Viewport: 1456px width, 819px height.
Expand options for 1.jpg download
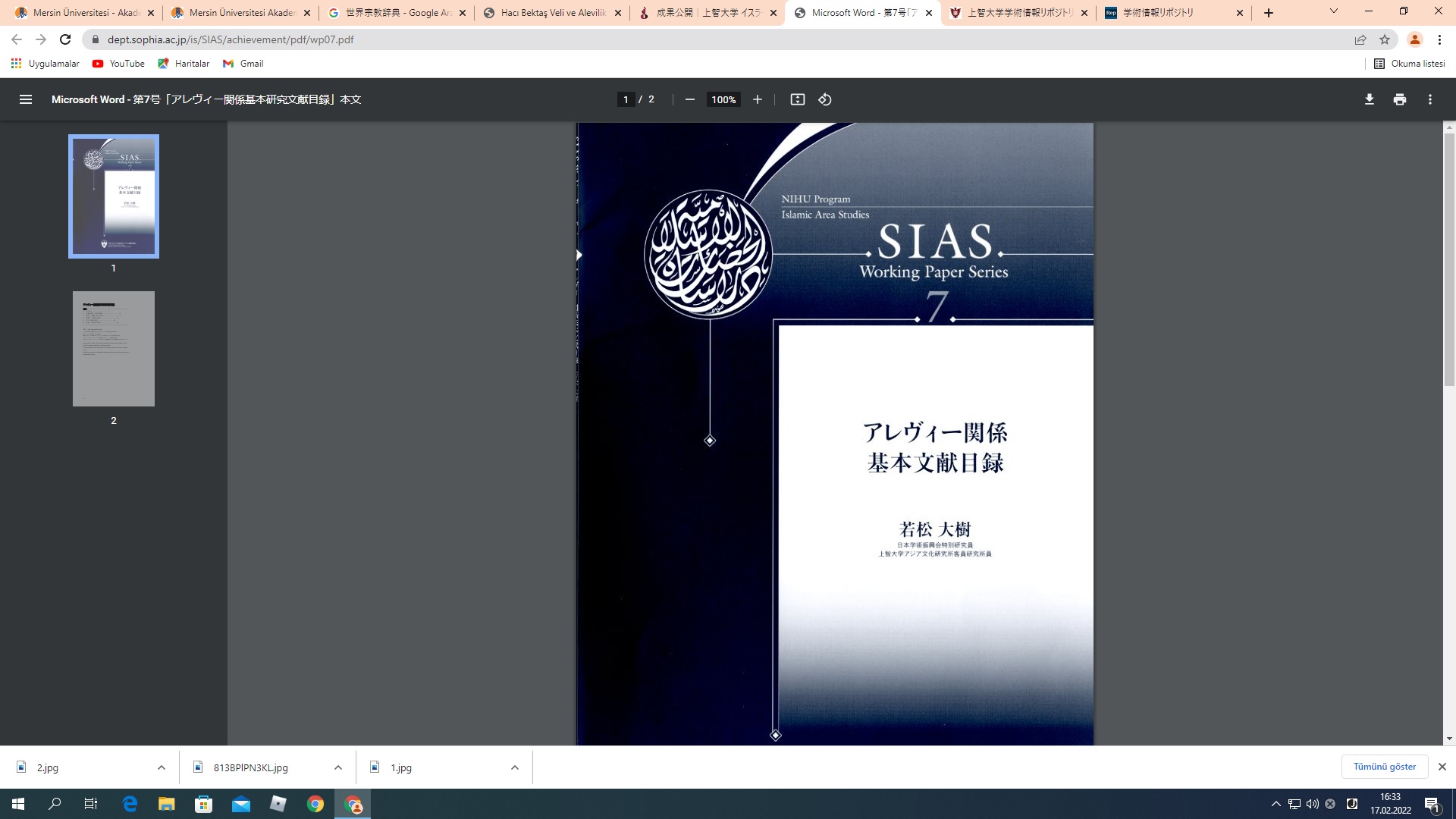pyautogui.click(x=514, y=767)
